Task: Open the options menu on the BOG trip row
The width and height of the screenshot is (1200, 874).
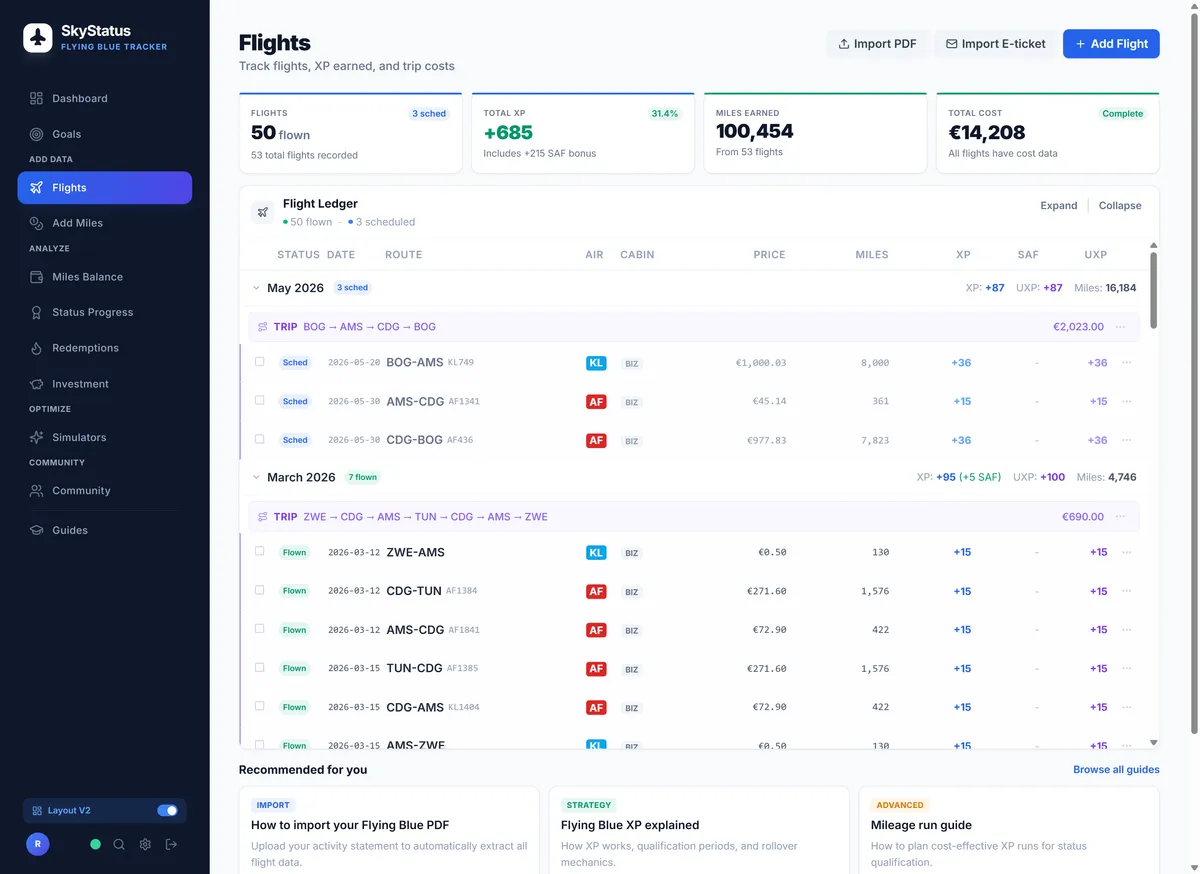Action: pyautogui.click(x=1121, y=326)
